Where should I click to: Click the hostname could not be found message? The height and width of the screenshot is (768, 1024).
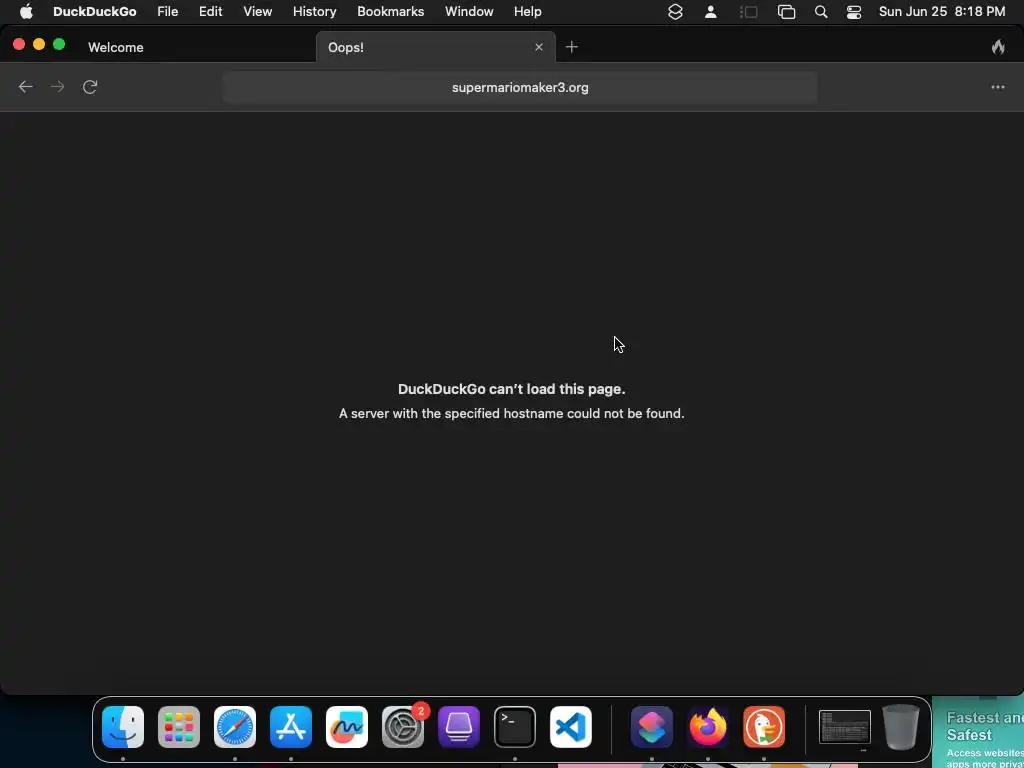tap(511, 413)
